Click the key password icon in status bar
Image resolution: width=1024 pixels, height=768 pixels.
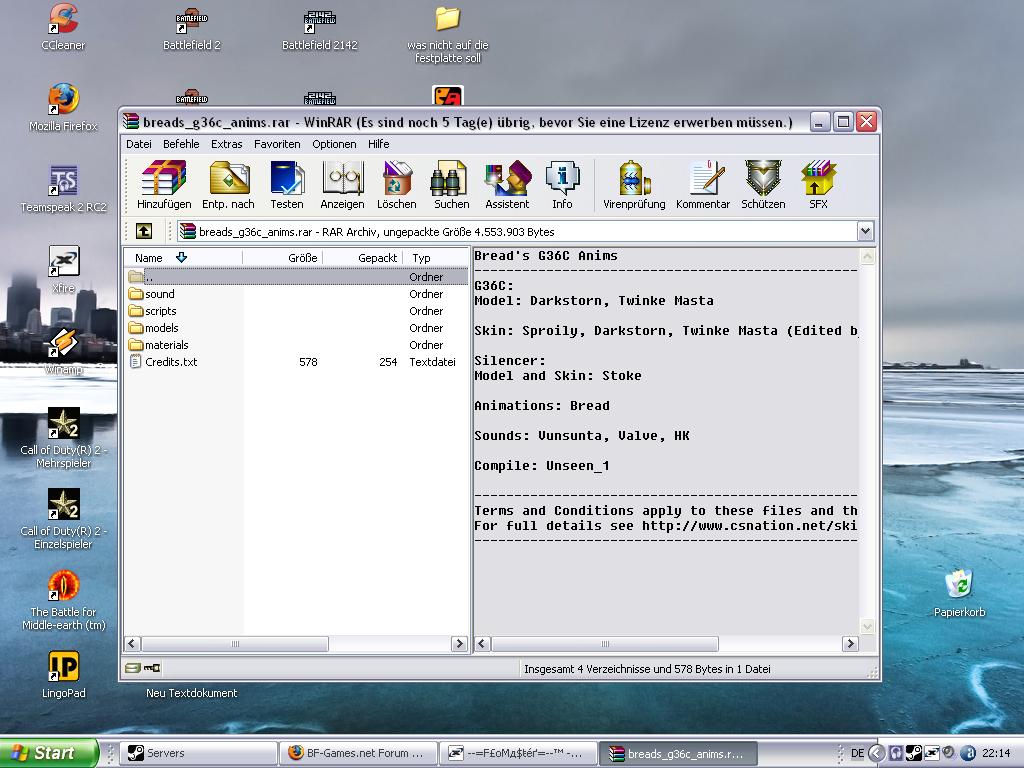click(152, 668)
